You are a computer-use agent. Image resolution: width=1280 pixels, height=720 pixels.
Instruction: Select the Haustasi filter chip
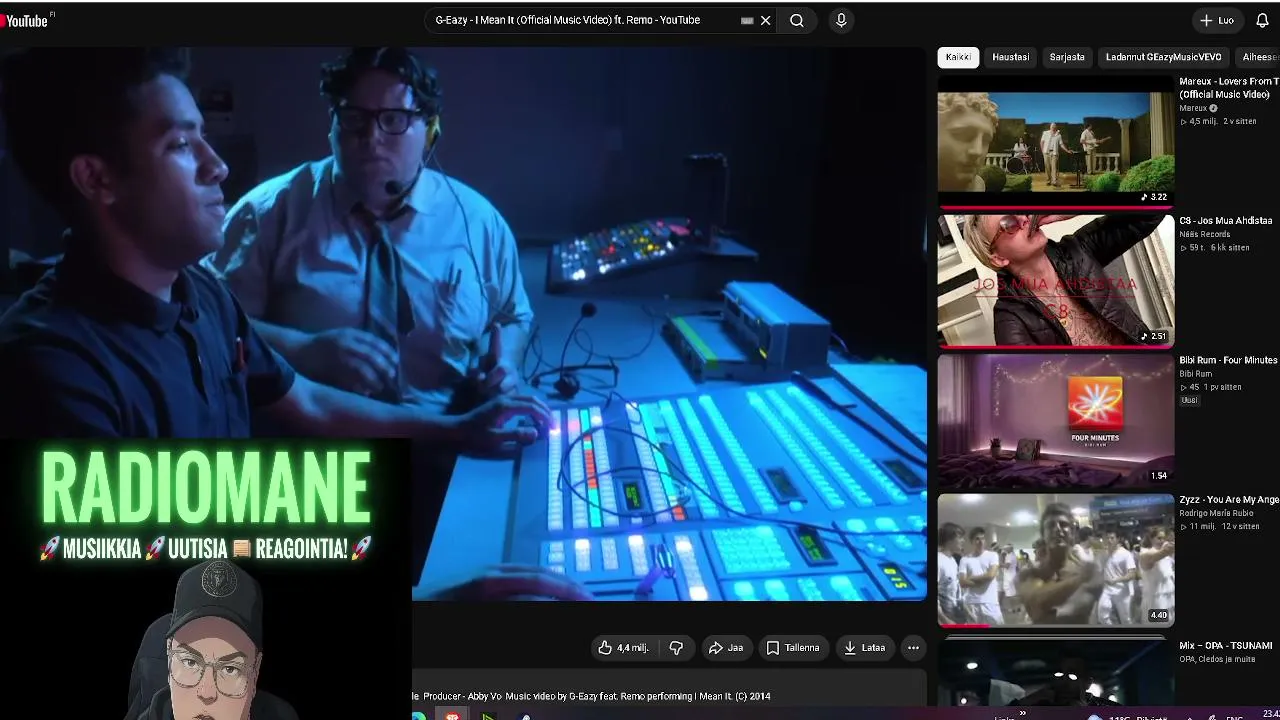pyautogui.click(x=1011, y=57)
